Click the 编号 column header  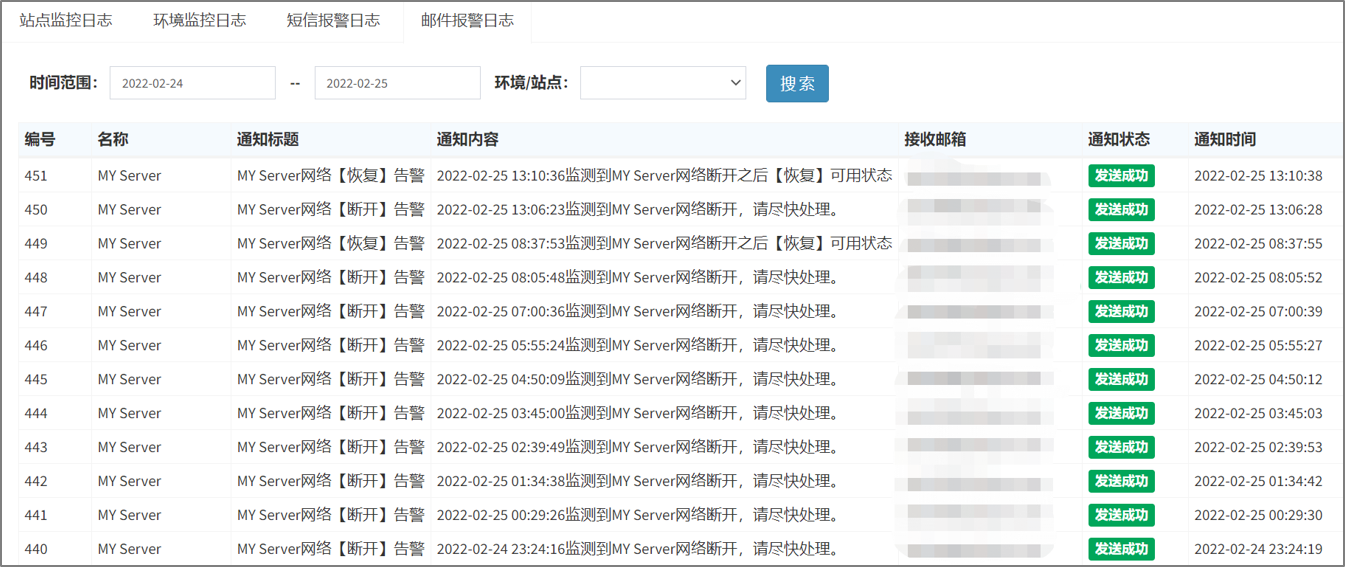[x=40, y=140]
